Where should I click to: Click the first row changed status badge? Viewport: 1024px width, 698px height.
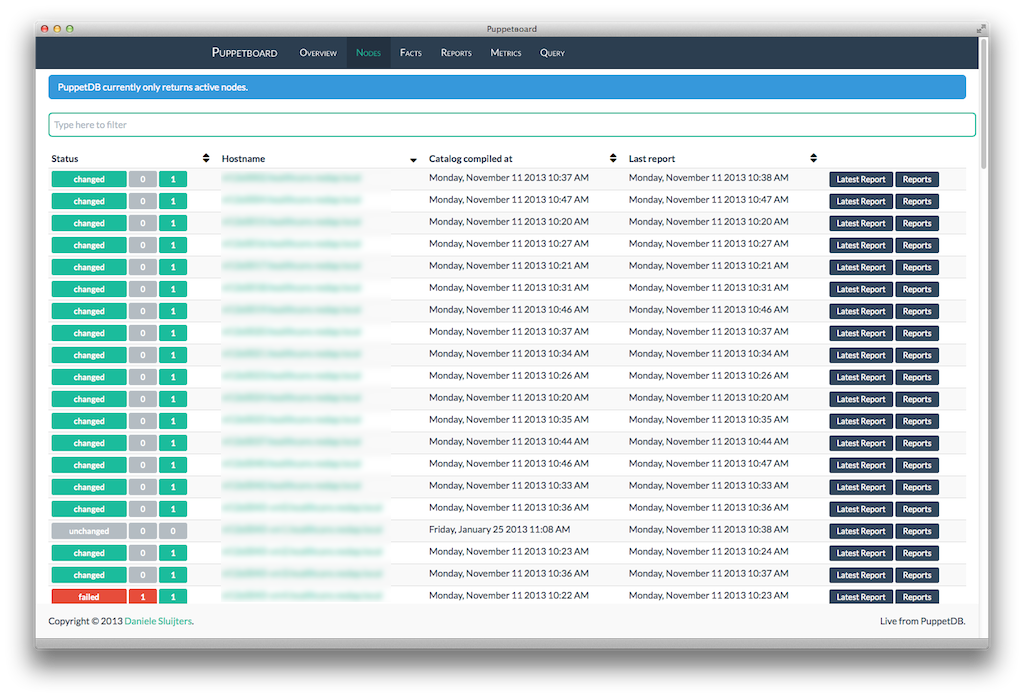(x=89, y=179)
